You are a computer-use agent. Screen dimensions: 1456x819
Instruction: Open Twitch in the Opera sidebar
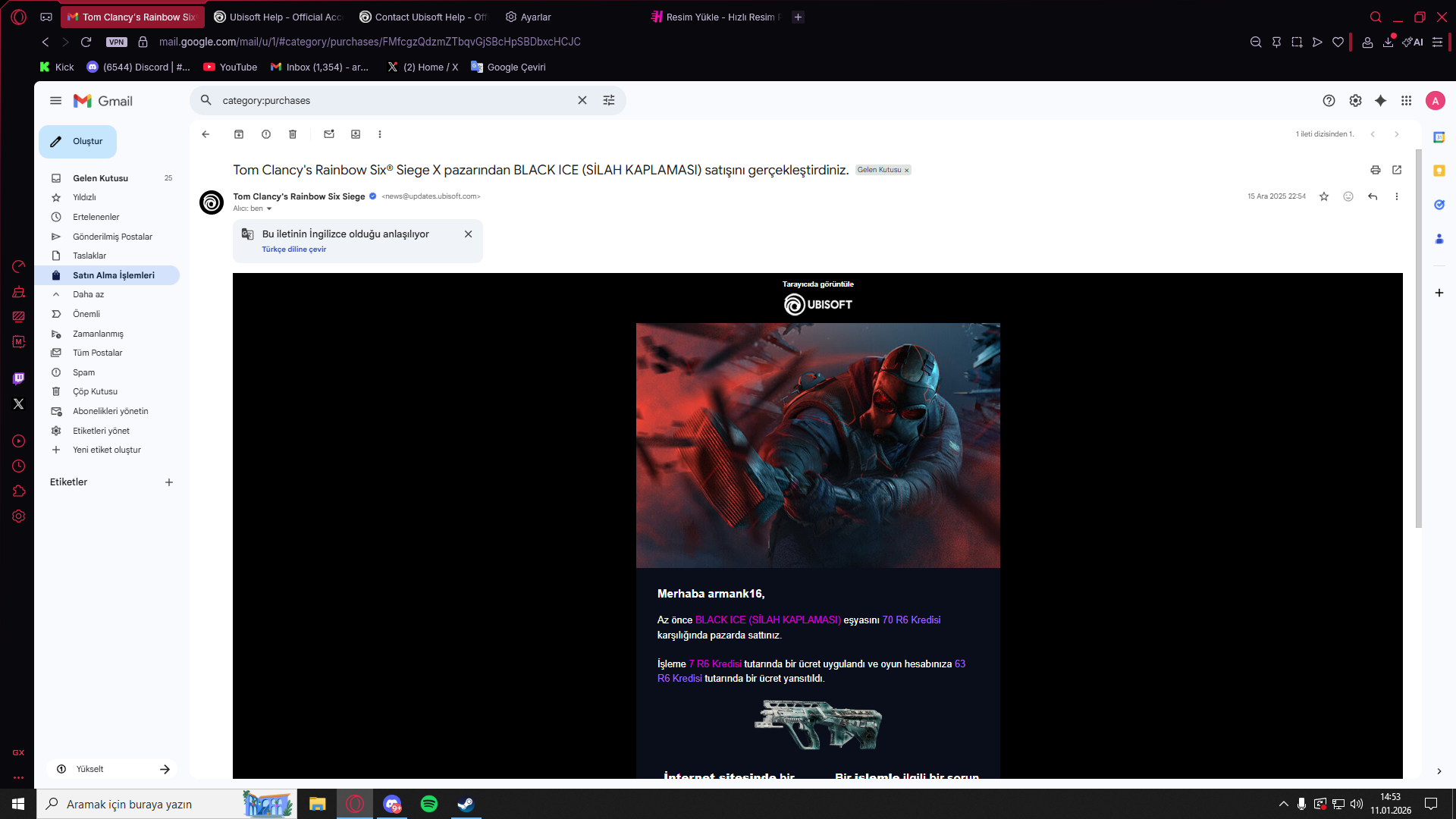pyautogui.click(x=19, y=378)
